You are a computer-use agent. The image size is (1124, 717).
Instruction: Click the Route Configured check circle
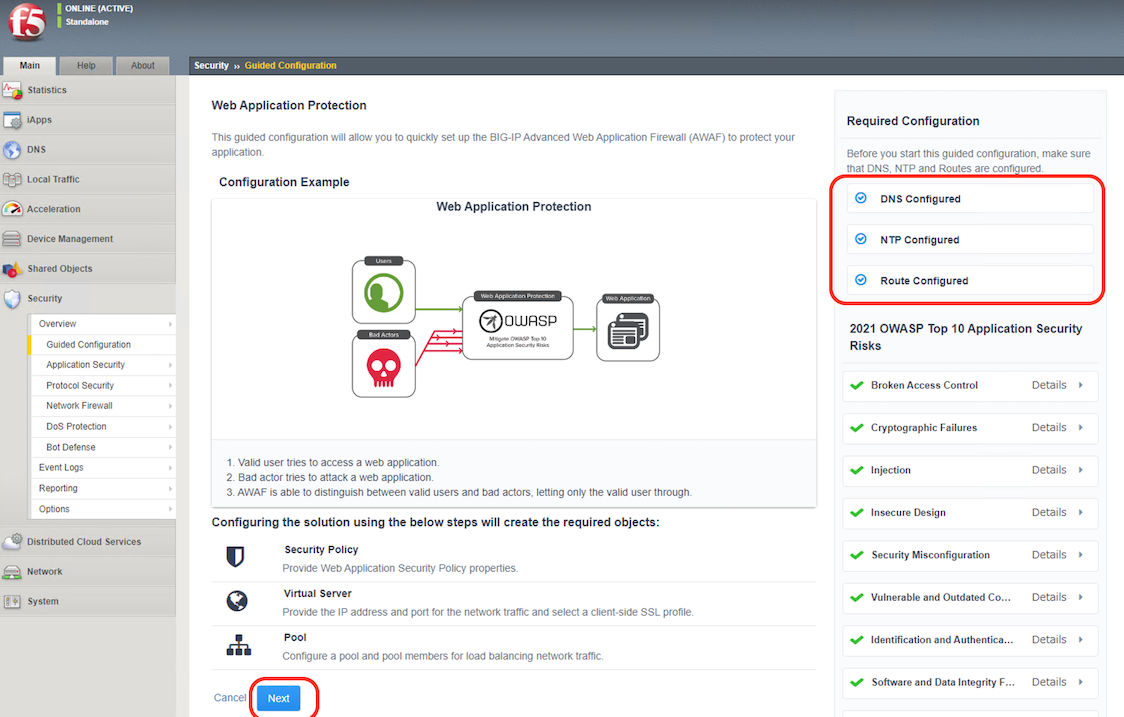pos(861,280)
